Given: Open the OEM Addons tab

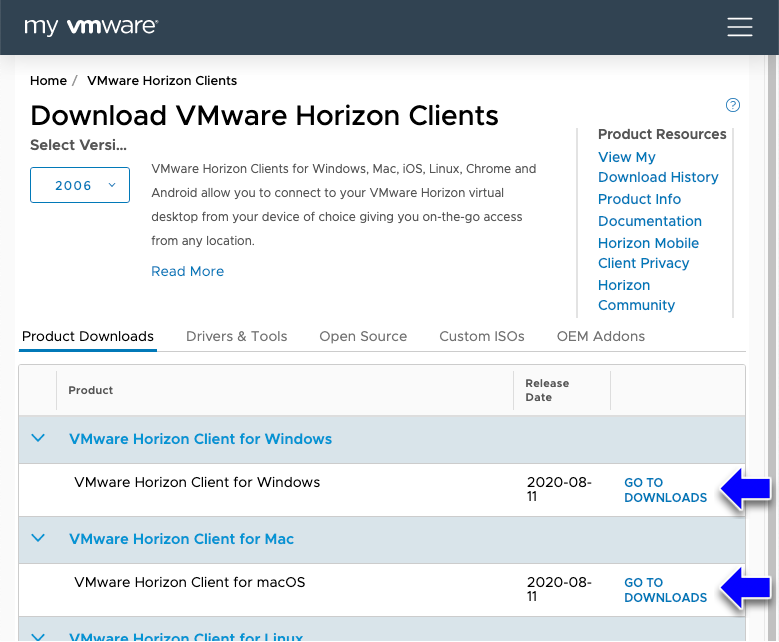Looking at the screenshot, I should pos(601,336).
